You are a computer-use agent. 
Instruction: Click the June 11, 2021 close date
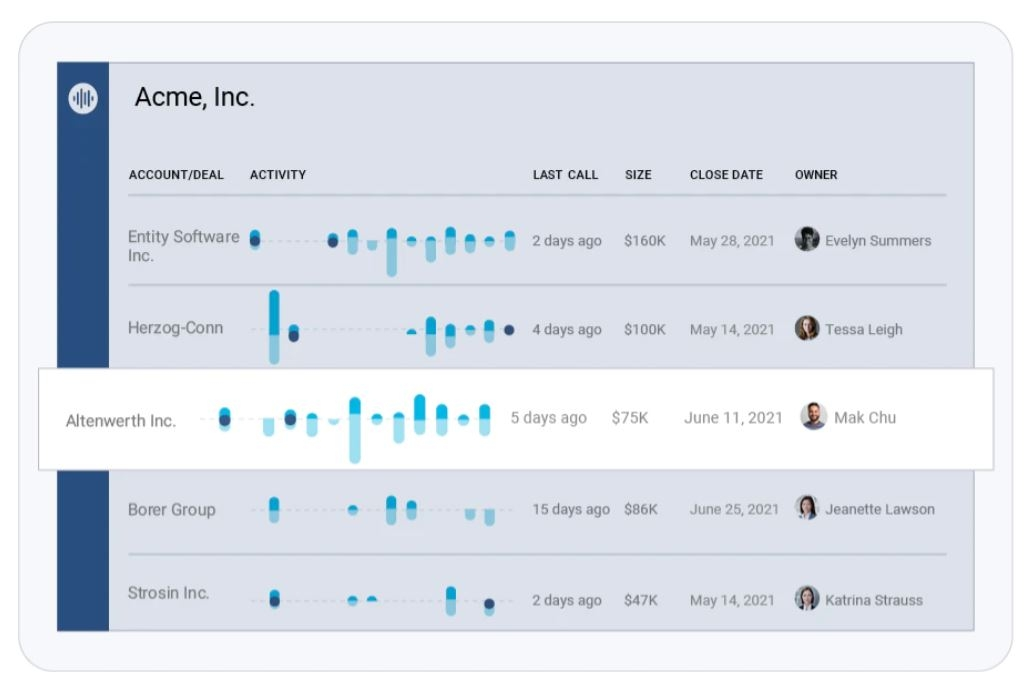[x=733, y=417]
